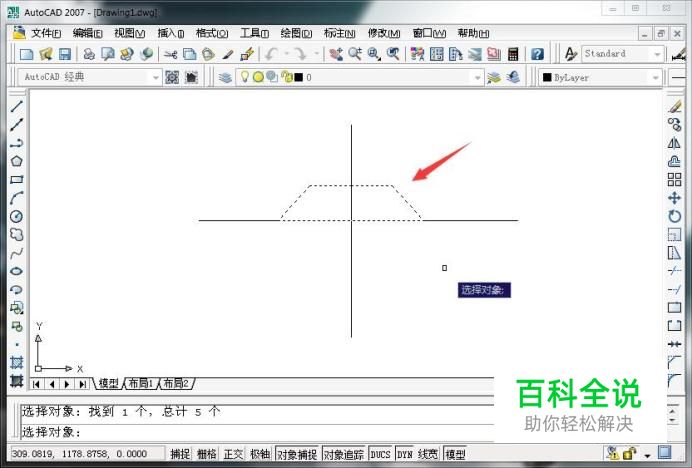The image size is (692, 468).
Task: Click the Mirror modify tool
Action: 674,143
